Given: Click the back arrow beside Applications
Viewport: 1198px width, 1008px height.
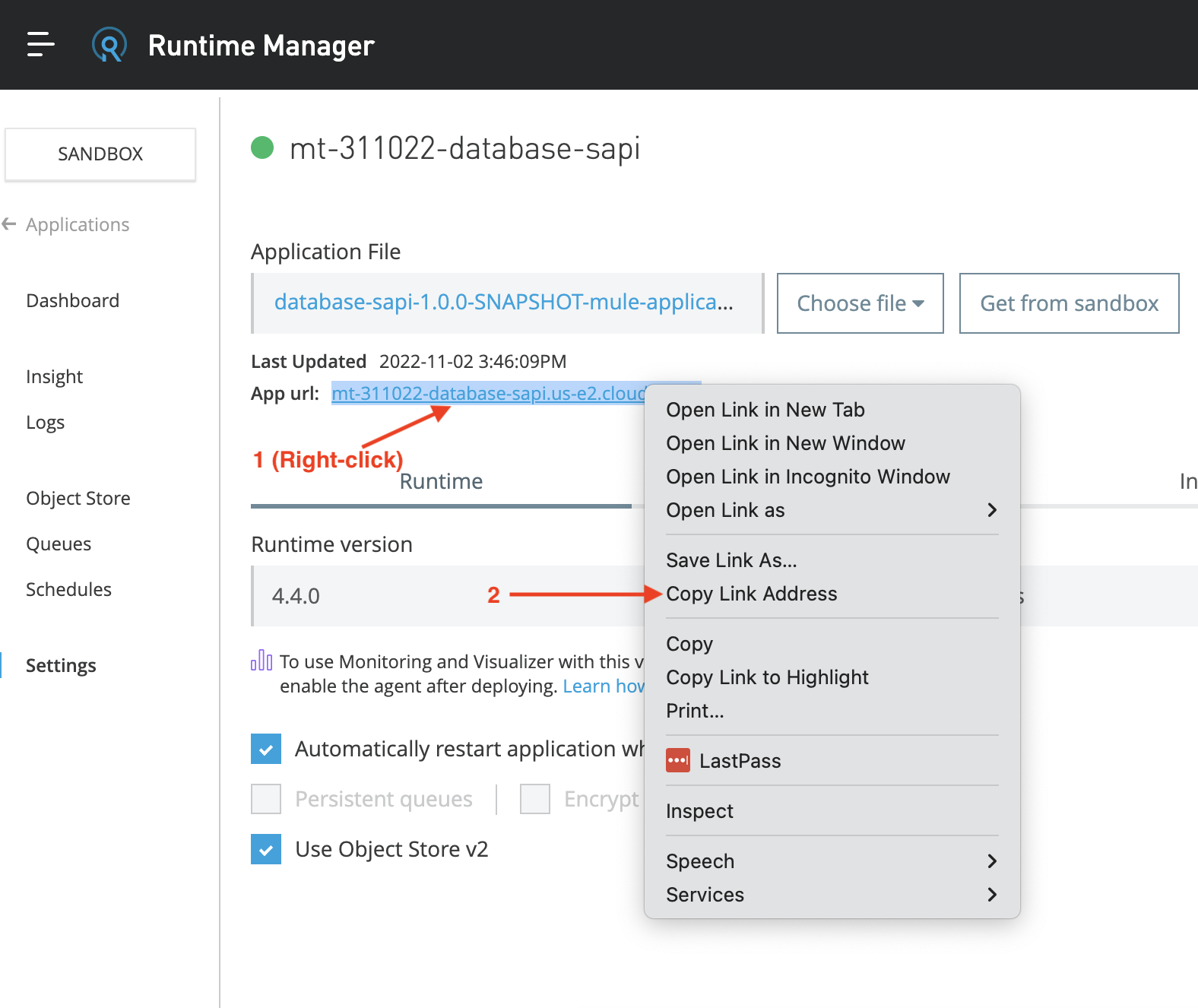Looking at the screenshot, I should 10,224.
